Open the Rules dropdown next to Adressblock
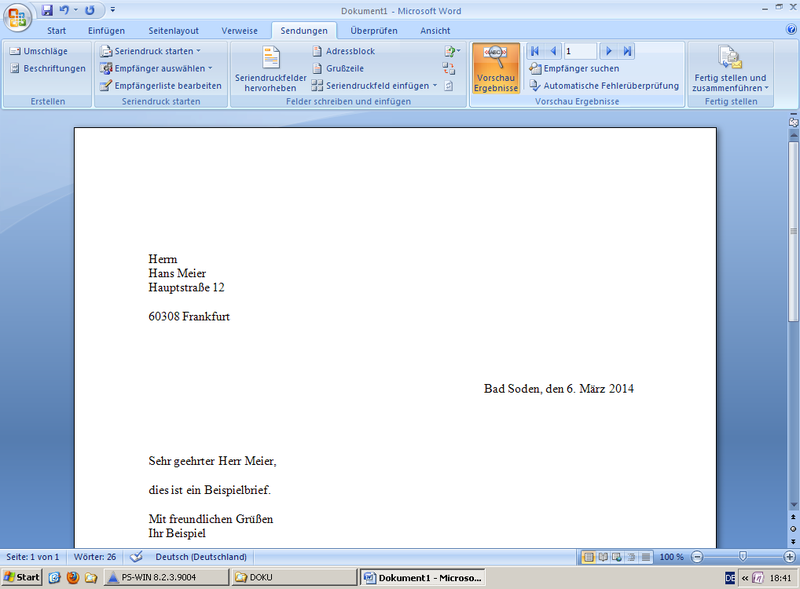 point(452,51)
